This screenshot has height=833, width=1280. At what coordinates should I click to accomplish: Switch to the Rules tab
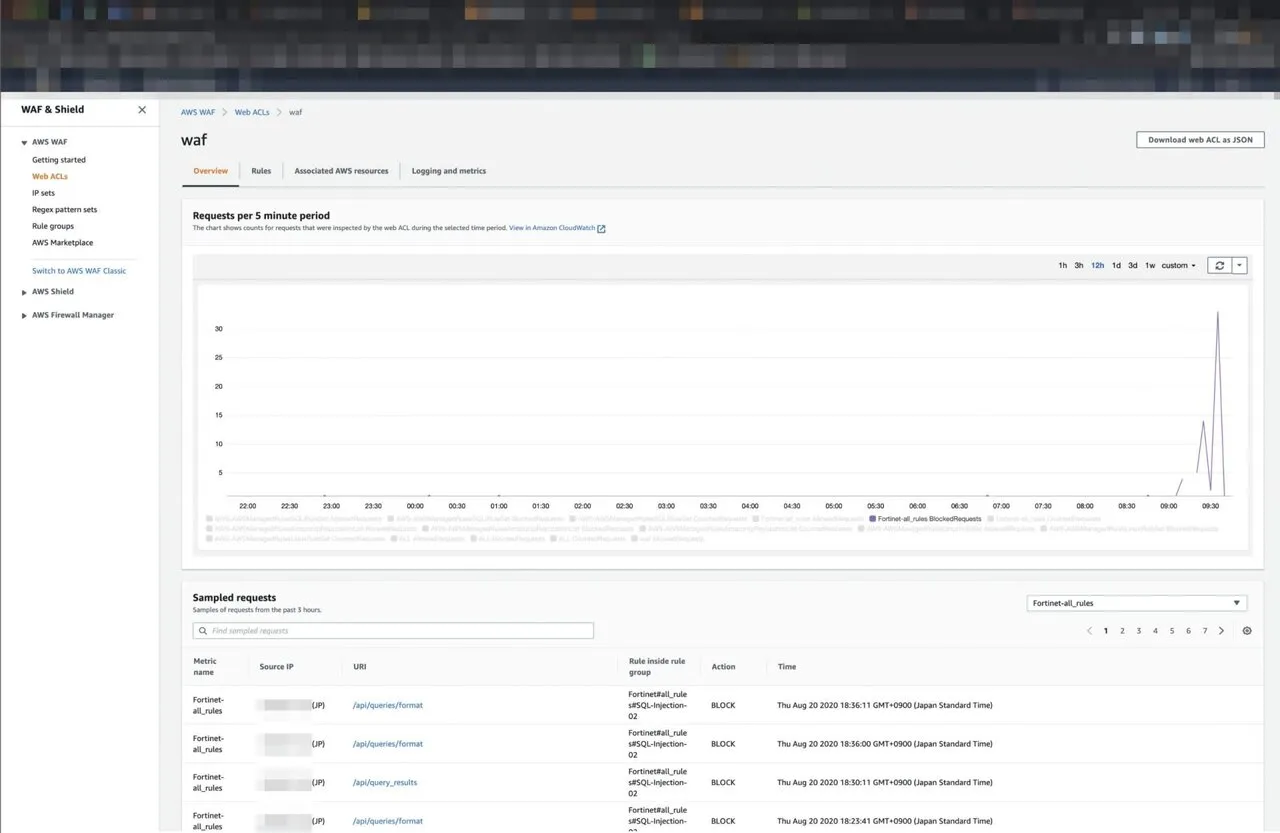[x=261, y=170]
